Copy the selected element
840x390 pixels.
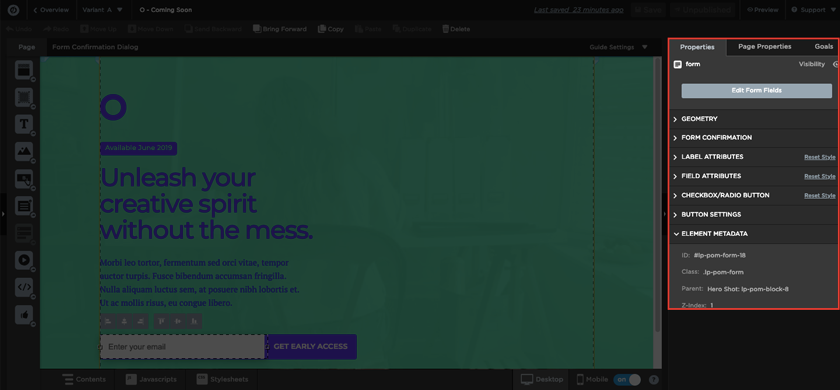331,29
